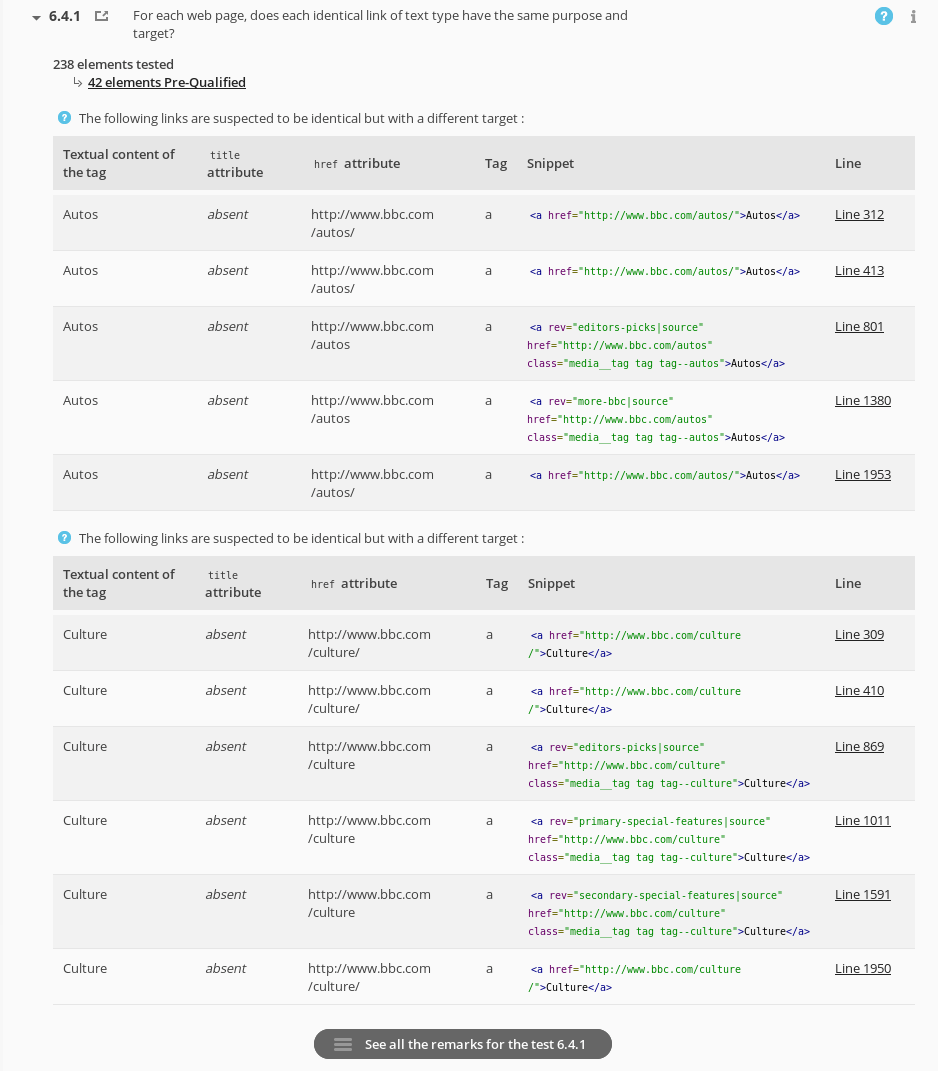
Task: Click help icon above the Culture table
Action: click(65, 538)
